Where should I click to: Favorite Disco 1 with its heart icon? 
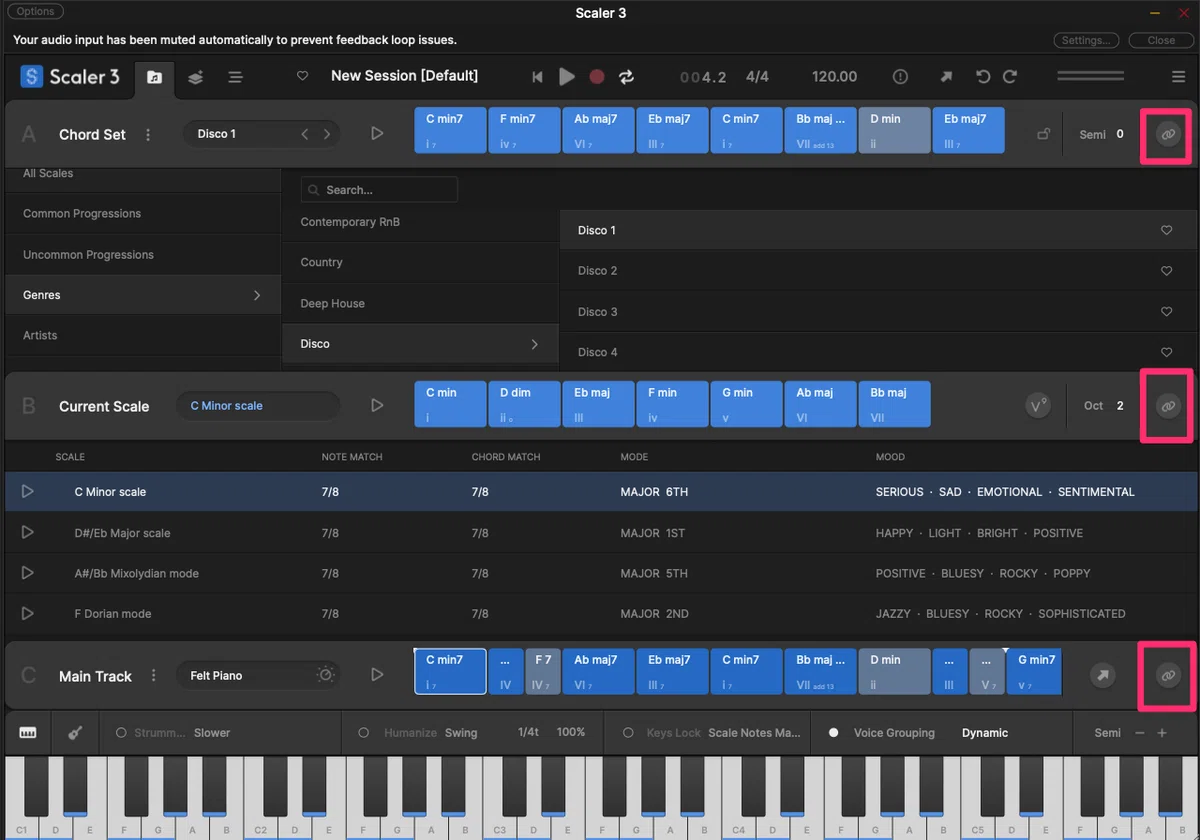pos(1166,230)
